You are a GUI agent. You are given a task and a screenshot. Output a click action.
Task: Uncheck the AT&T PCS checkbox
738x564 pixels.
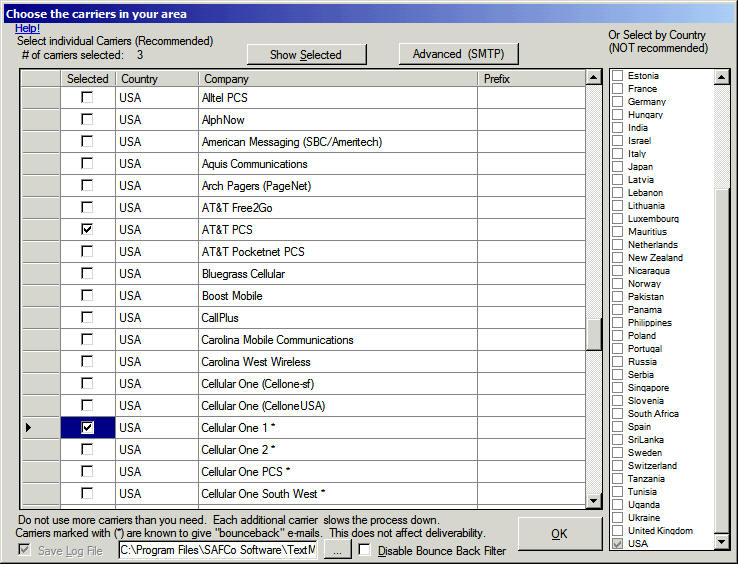[87, 229]
